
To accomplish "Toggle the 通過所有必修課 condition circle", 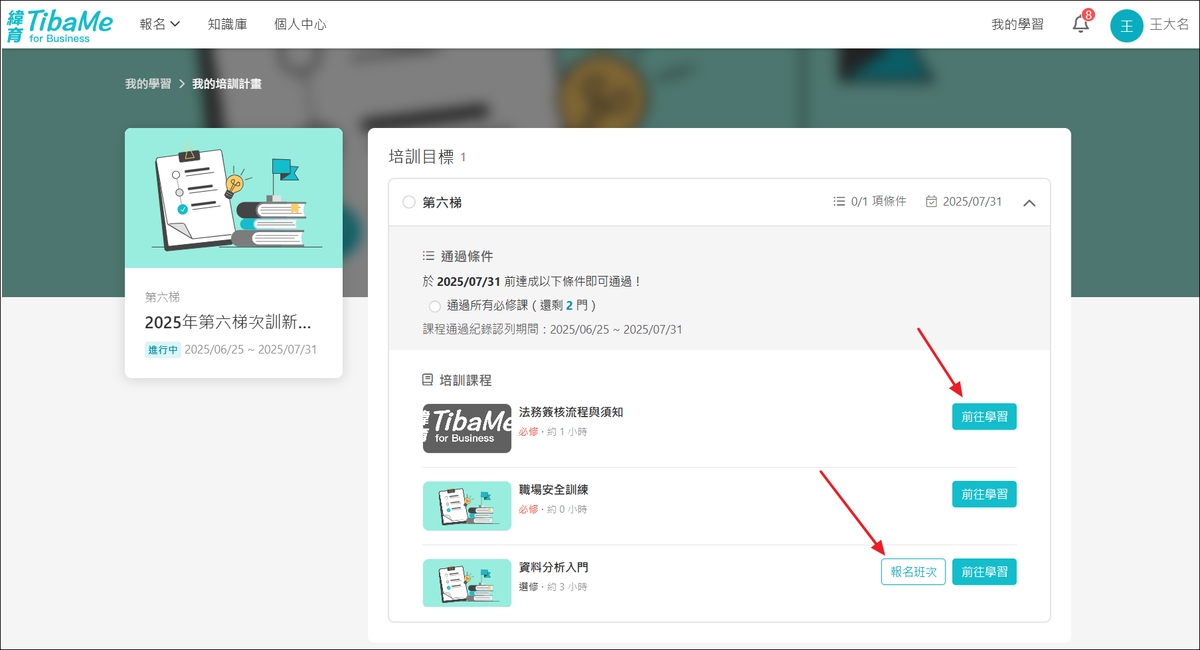I will click(434, 306).
